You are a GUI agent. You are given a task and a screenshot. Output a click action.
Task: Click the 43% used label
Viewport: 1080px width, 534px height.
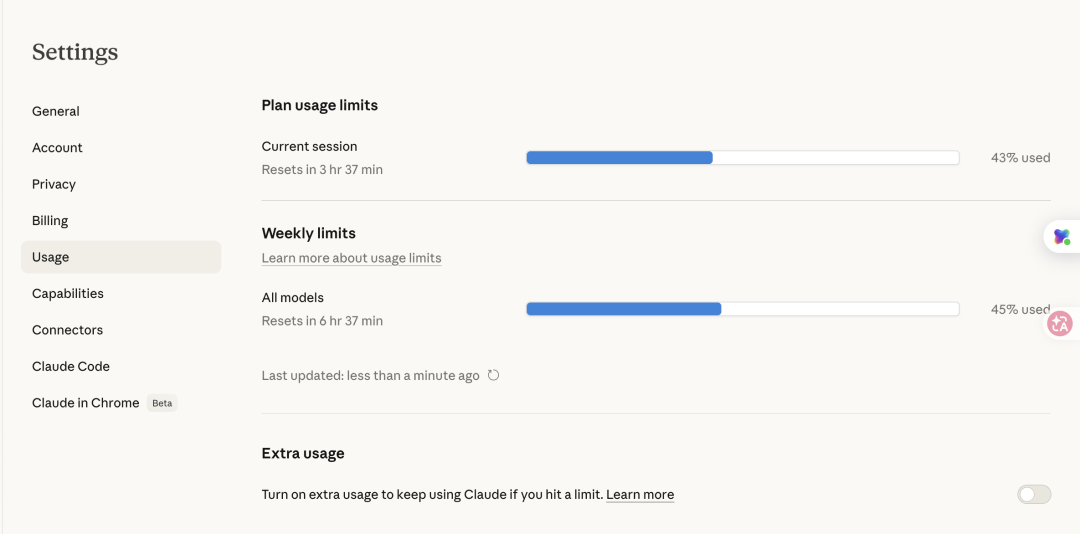point(1020,158)
